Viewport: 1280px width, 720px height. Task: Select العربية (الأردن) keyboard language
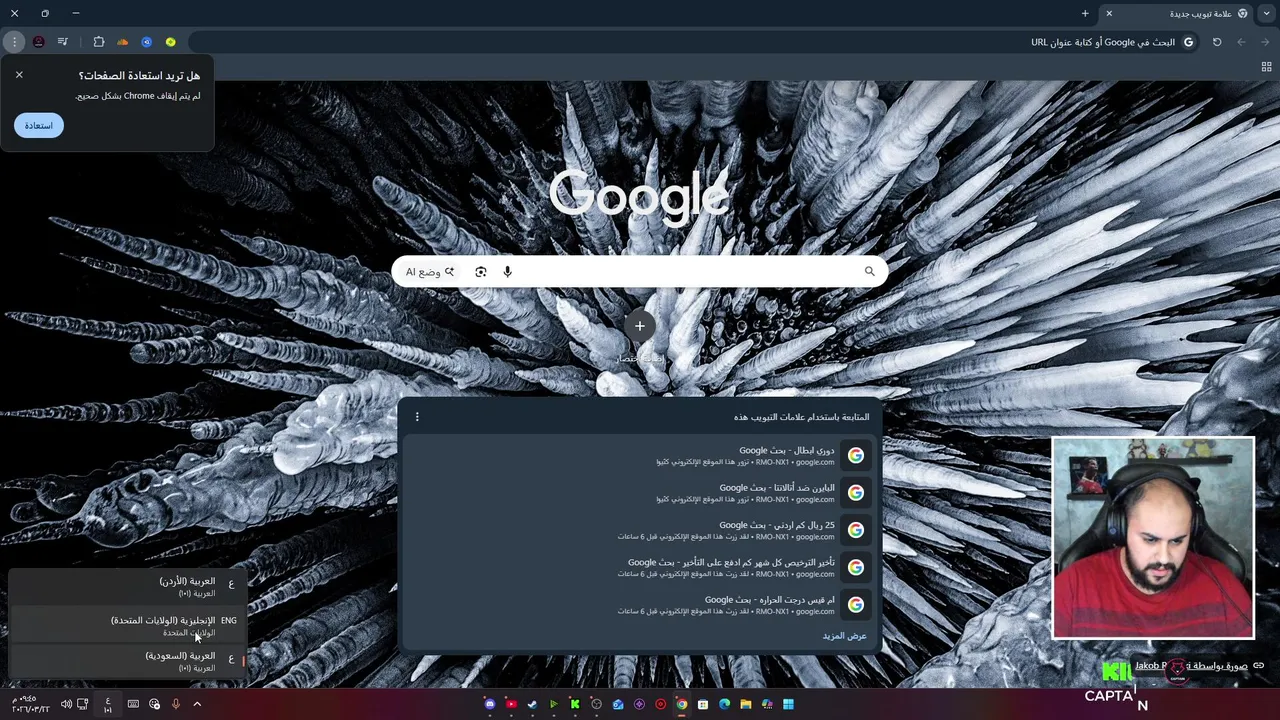point(127,587)
